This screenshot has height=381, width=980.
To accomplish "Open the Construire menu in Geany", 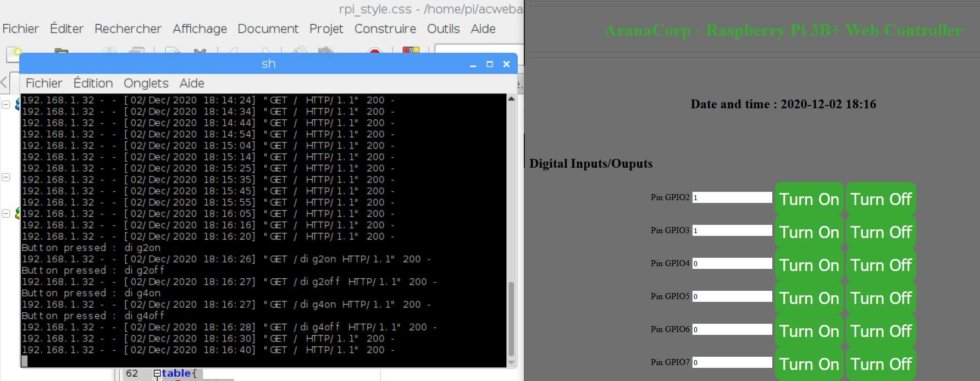I will tap(385, 29).
